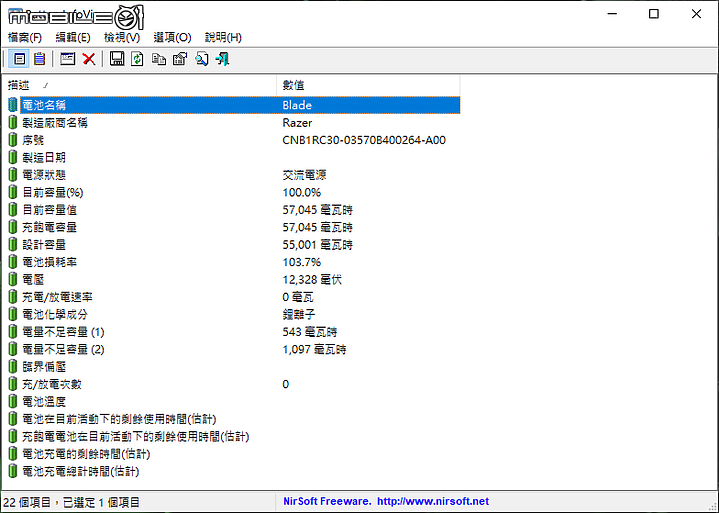Save selected items with floppy disk icon
Image resolution: width=719 pixels, height=513 pixels.
(x=117, y=59)
